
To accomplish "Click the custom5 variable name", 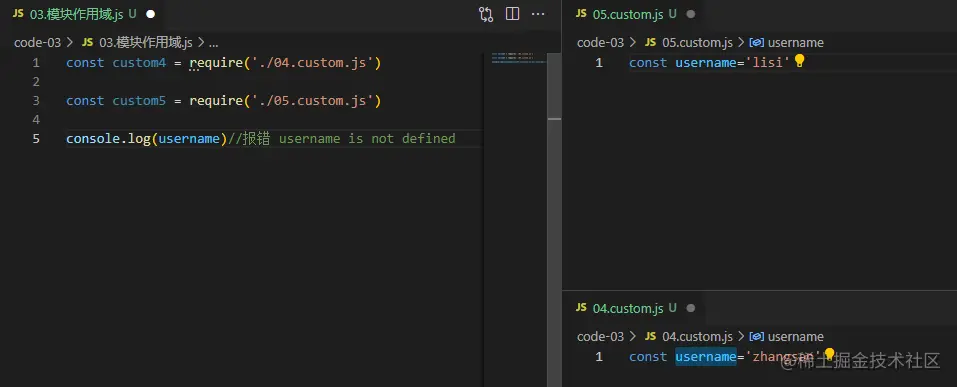I will point(139,101).
